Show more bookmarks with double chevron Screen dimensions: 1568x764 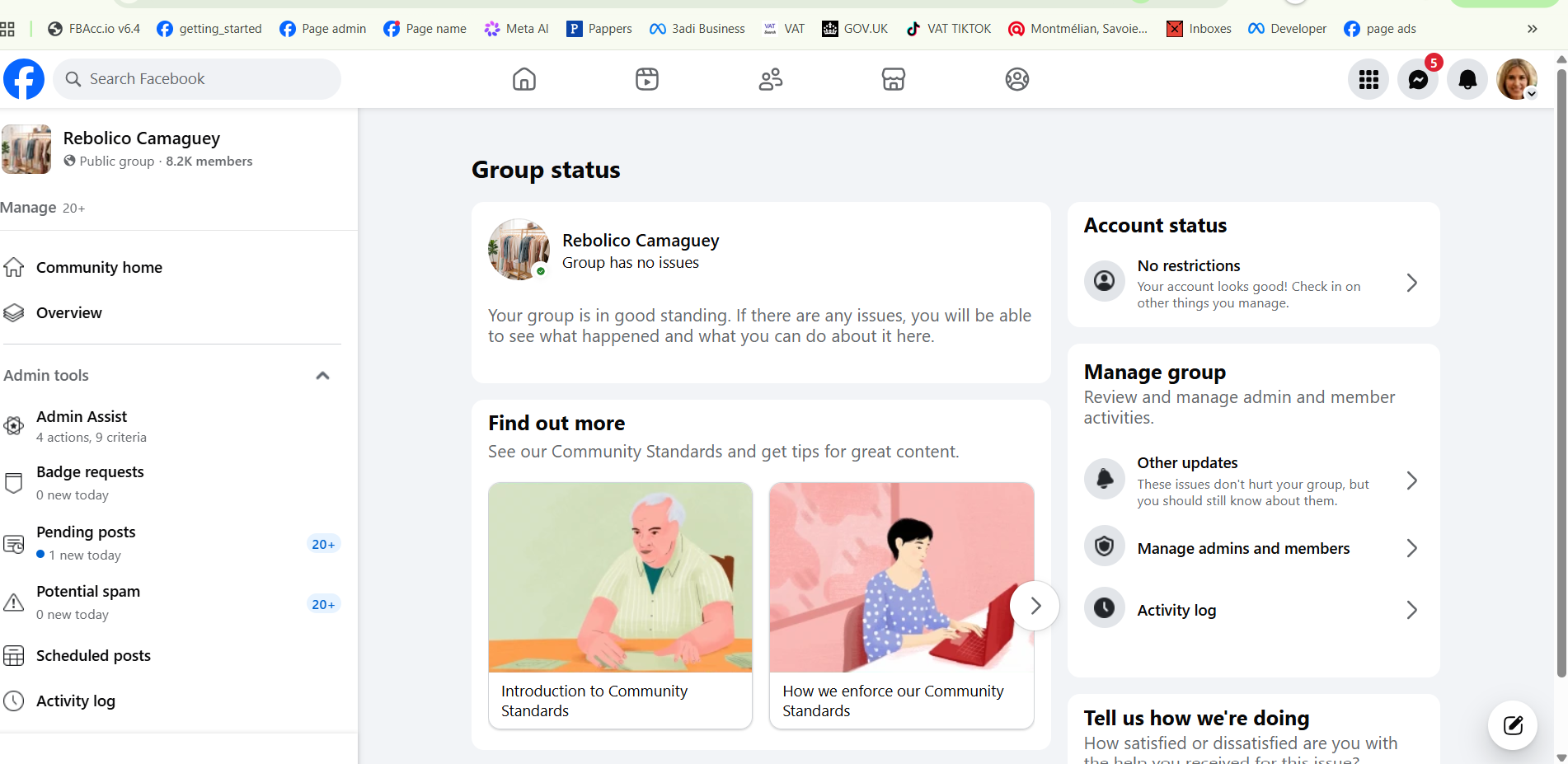pyautogui.click(x=1532, y=29)
